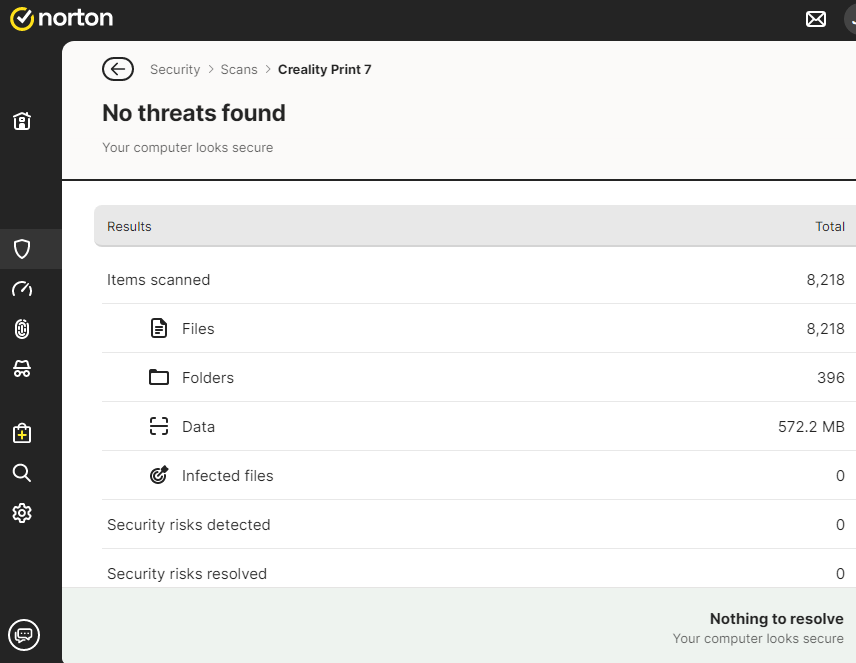Click the account avatar in top corner
Image resolution: width=856 pixels, height=663 pixels.
pos(849,19)
